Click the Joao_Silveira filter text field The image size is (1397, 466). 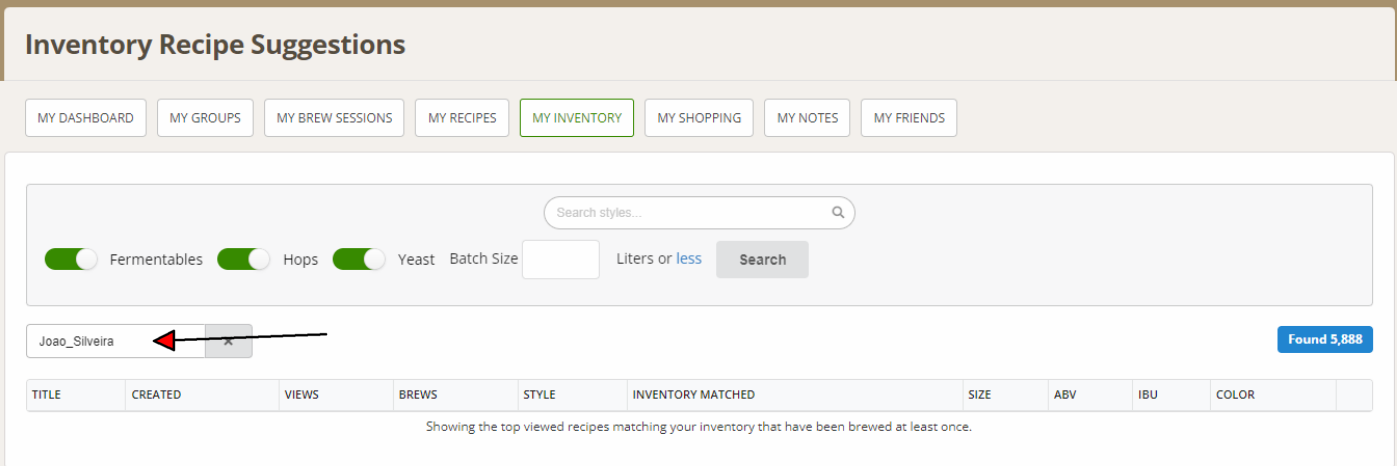click(115, 341)
